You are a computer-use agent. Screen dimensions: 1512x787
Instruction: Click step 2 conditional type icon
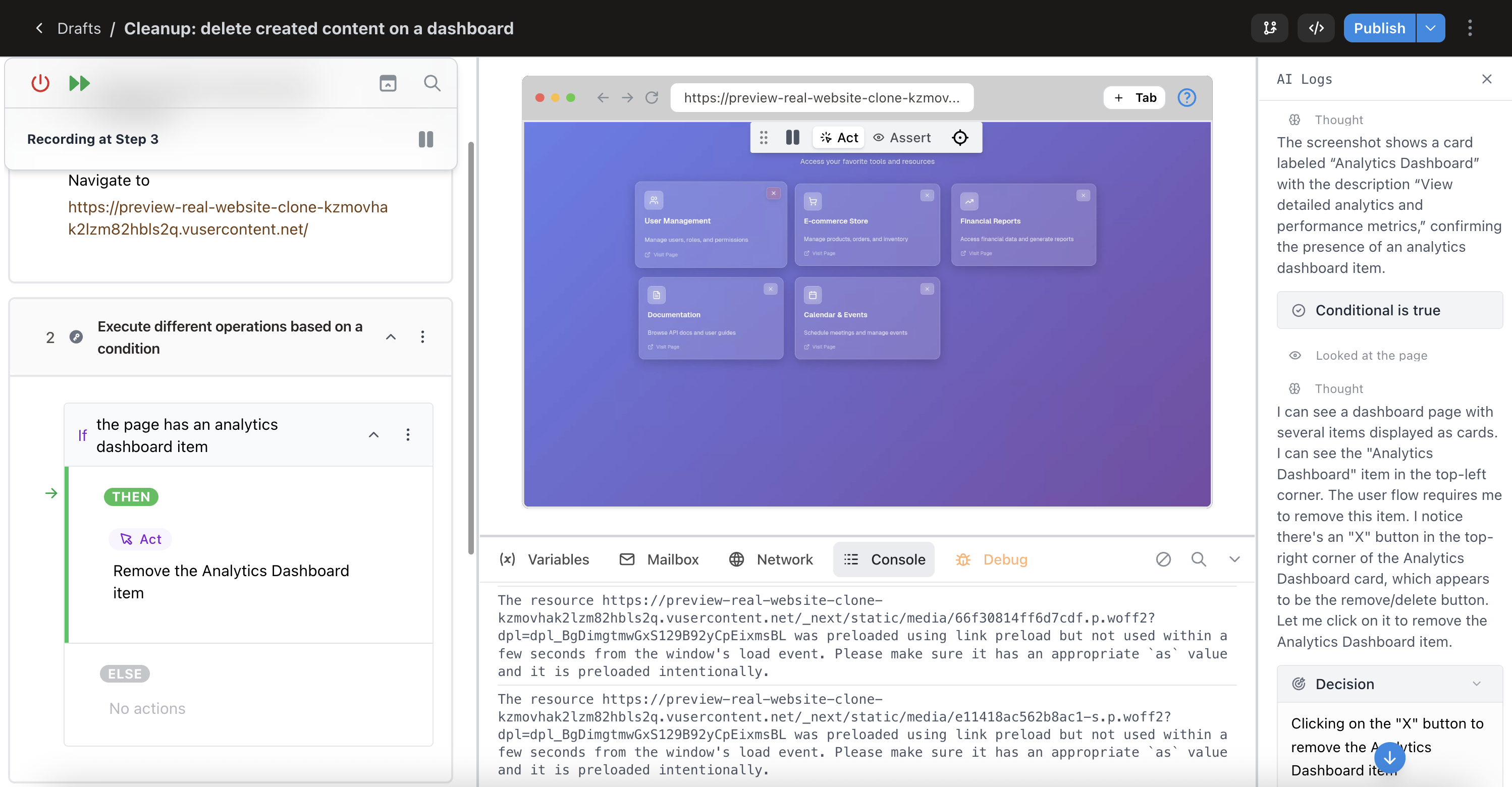76,337
